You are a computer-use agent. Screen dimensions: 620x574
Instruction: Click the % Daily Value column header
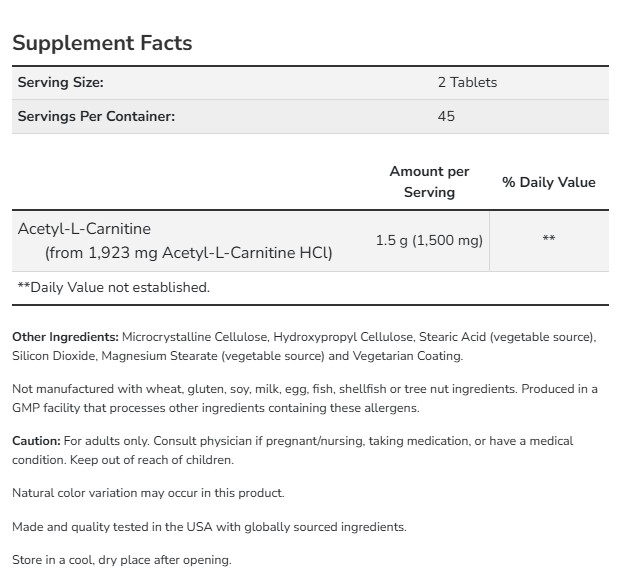pyautogui.click(x=548, y=182)
